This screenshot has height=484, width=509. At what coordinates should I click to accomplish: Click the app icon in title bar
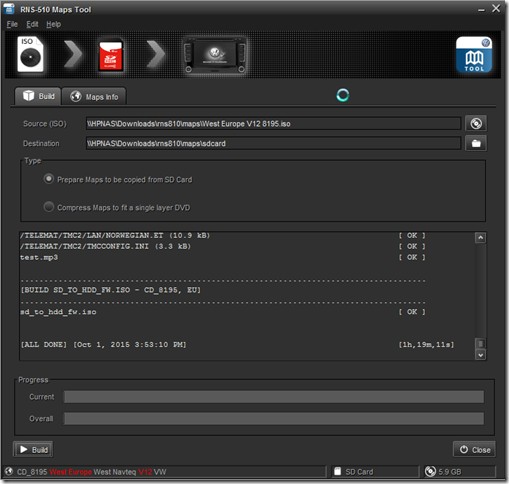(x=9, y=9)
